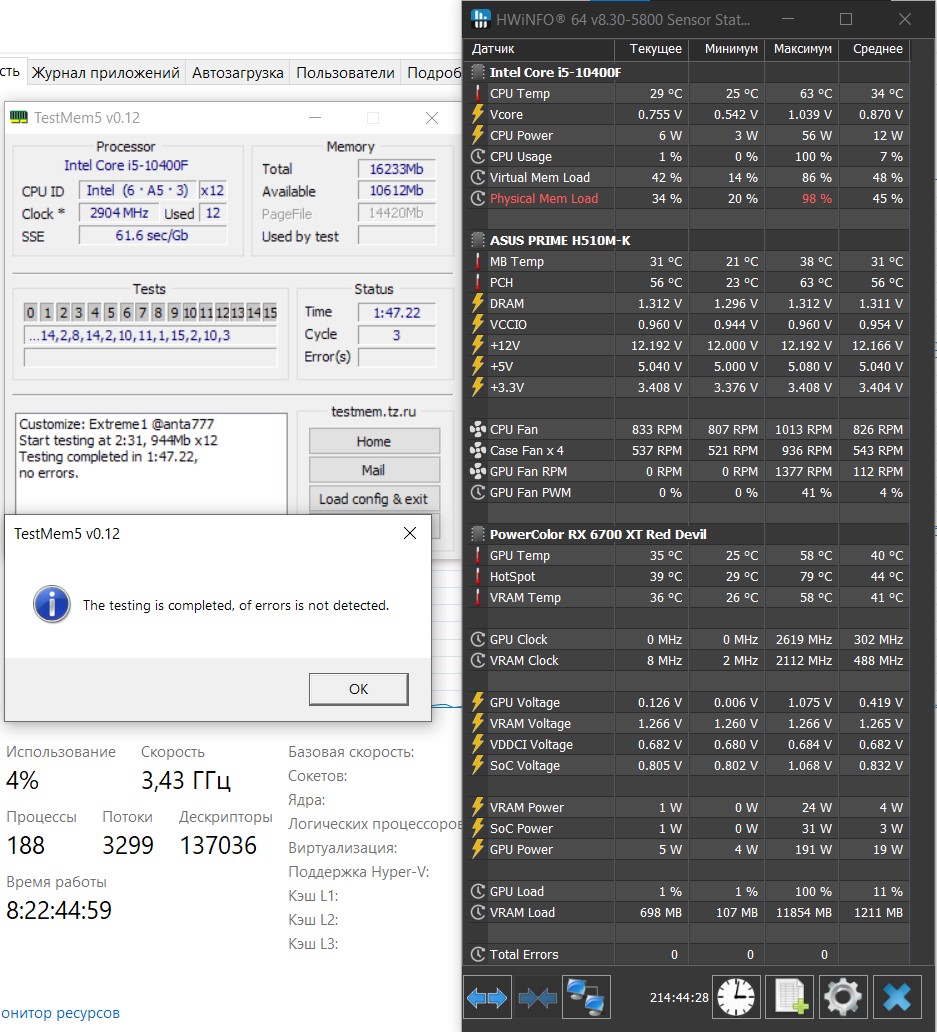This screenshot has width=937, height=1032.
Task: Click the TestMem5 log text box
Action: (151, 463)
